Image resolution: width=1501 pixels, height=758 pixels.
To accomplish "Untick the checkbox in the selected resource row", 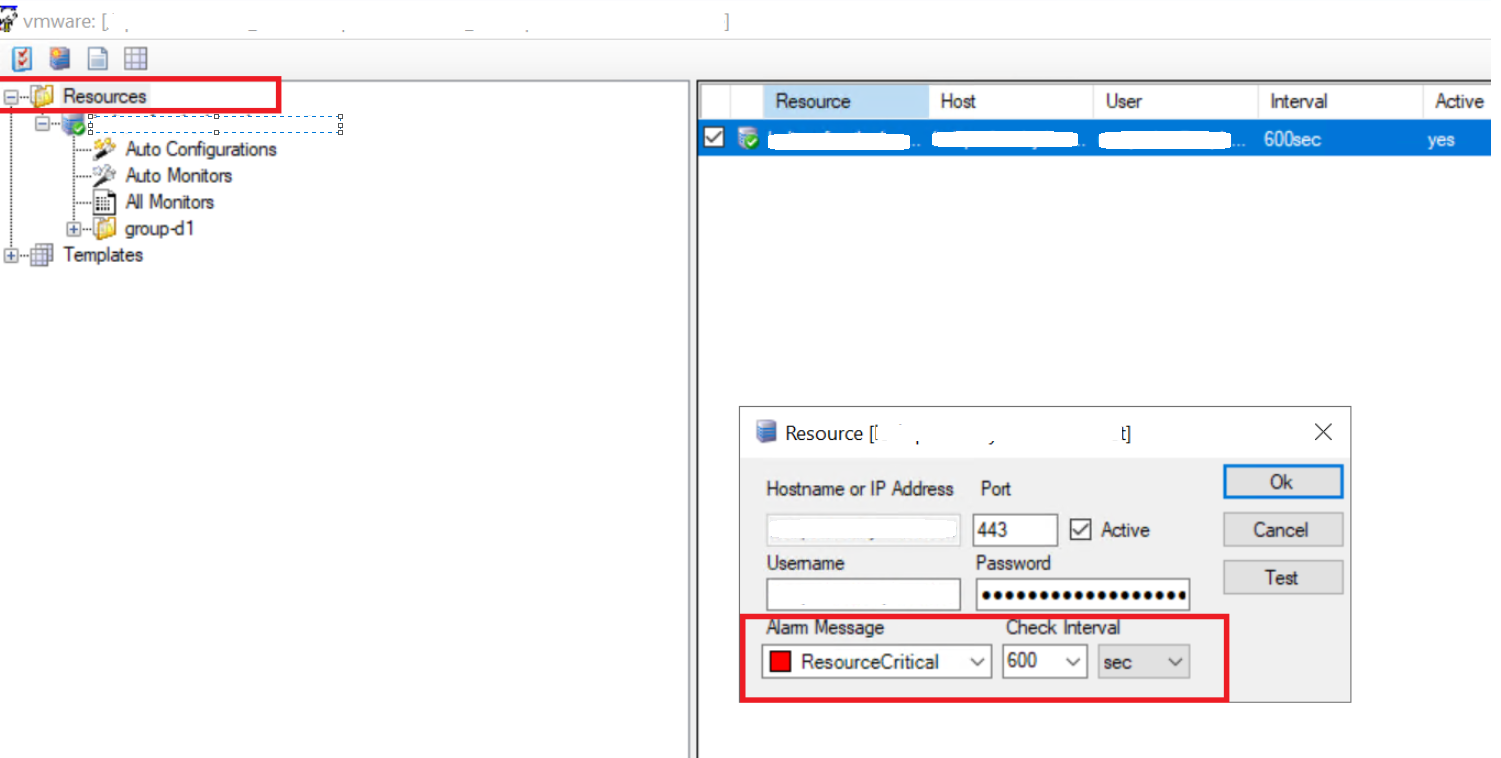I will [713, 139].
